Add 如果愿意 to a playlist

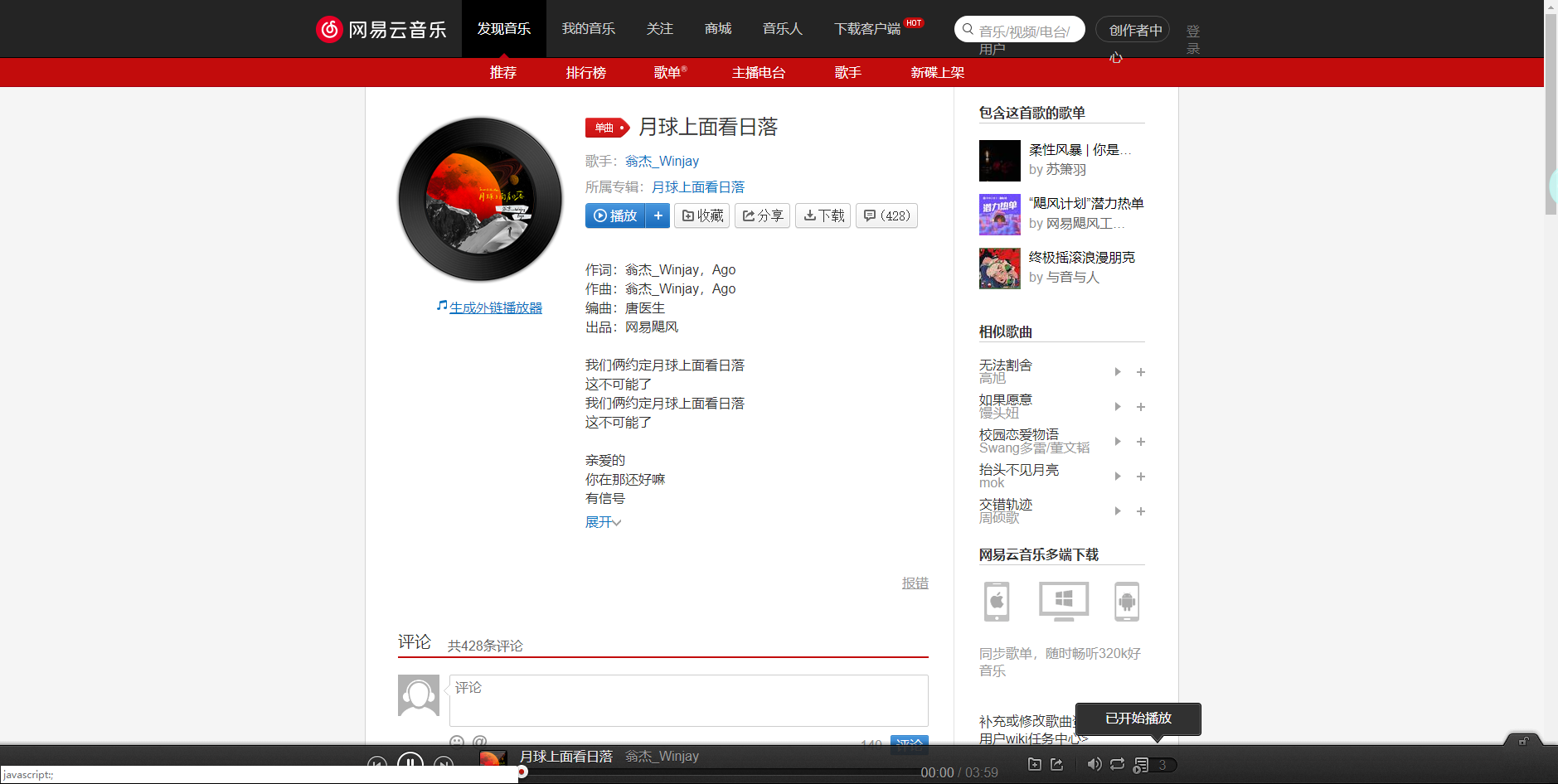(x=1141, y=407)
